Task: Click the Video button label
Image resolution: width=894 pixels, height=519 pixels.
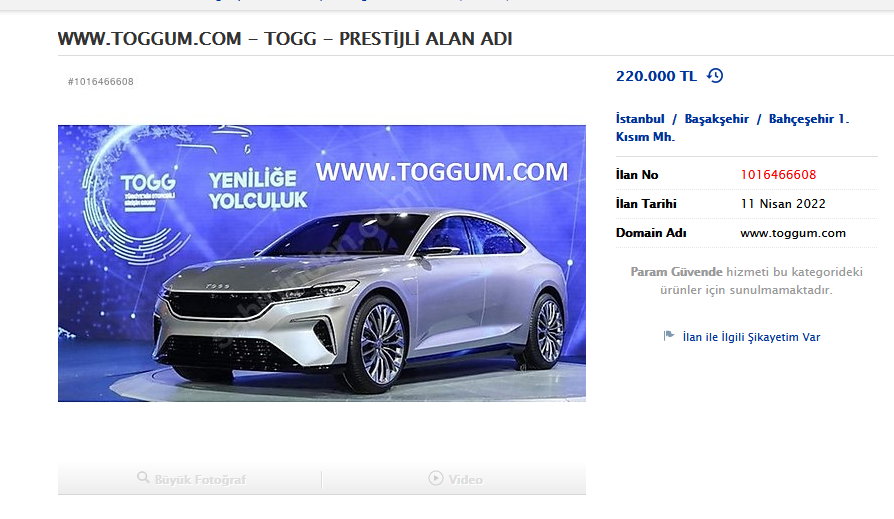Action: click(x=465, y=480)
